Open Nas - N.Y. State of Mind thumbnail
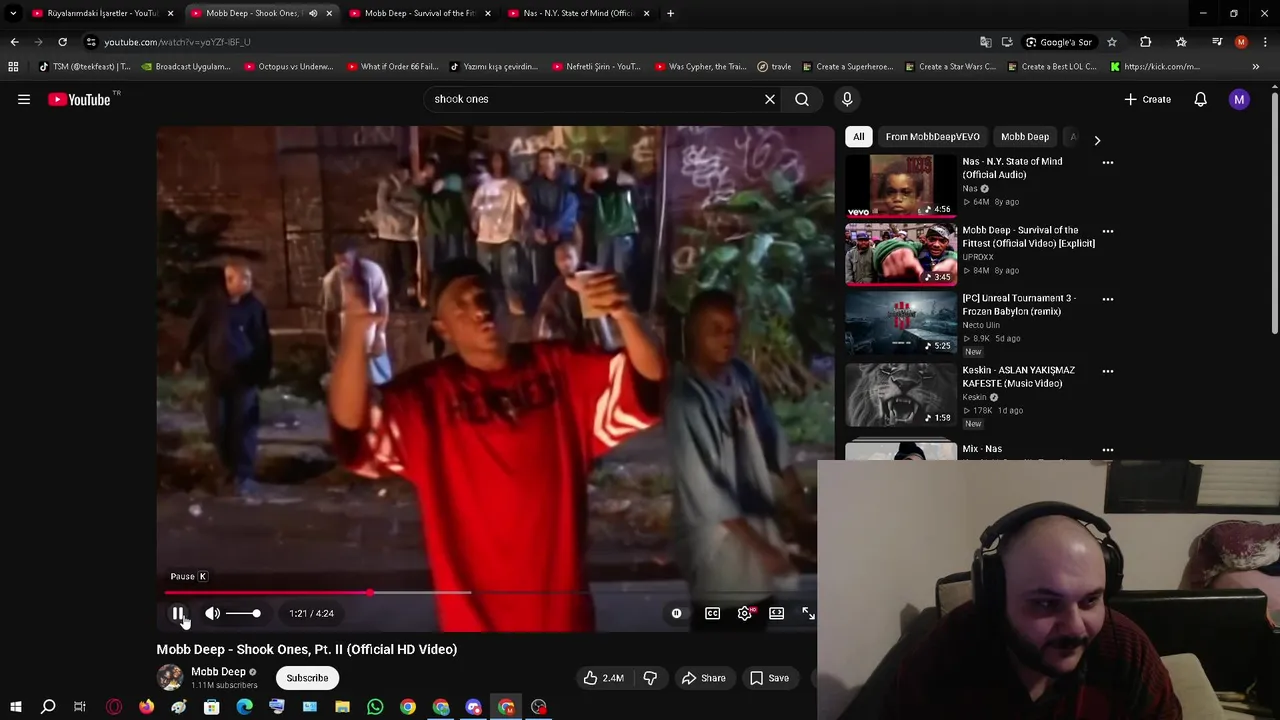Screen dimensions: 1280x720 (x=901, y=186)
